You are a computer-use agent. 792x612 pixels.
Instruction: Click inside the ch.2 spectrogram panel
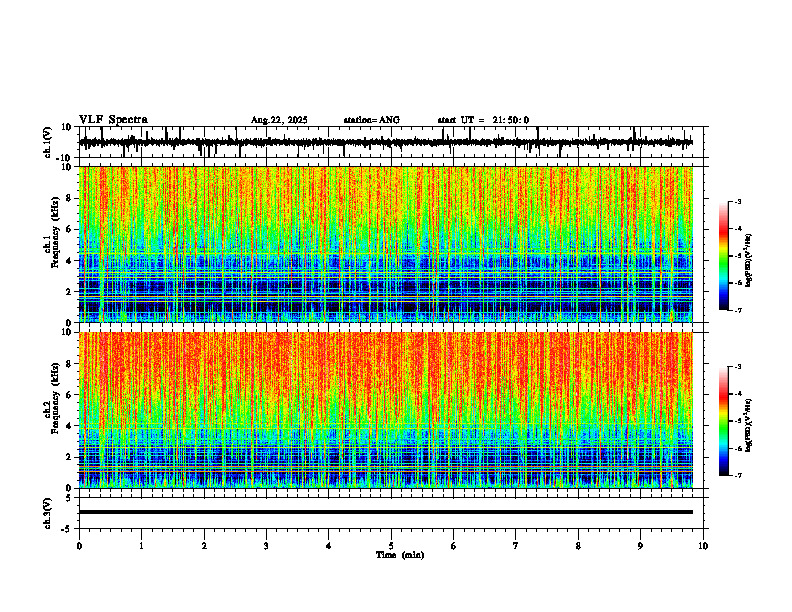point(386,410)
